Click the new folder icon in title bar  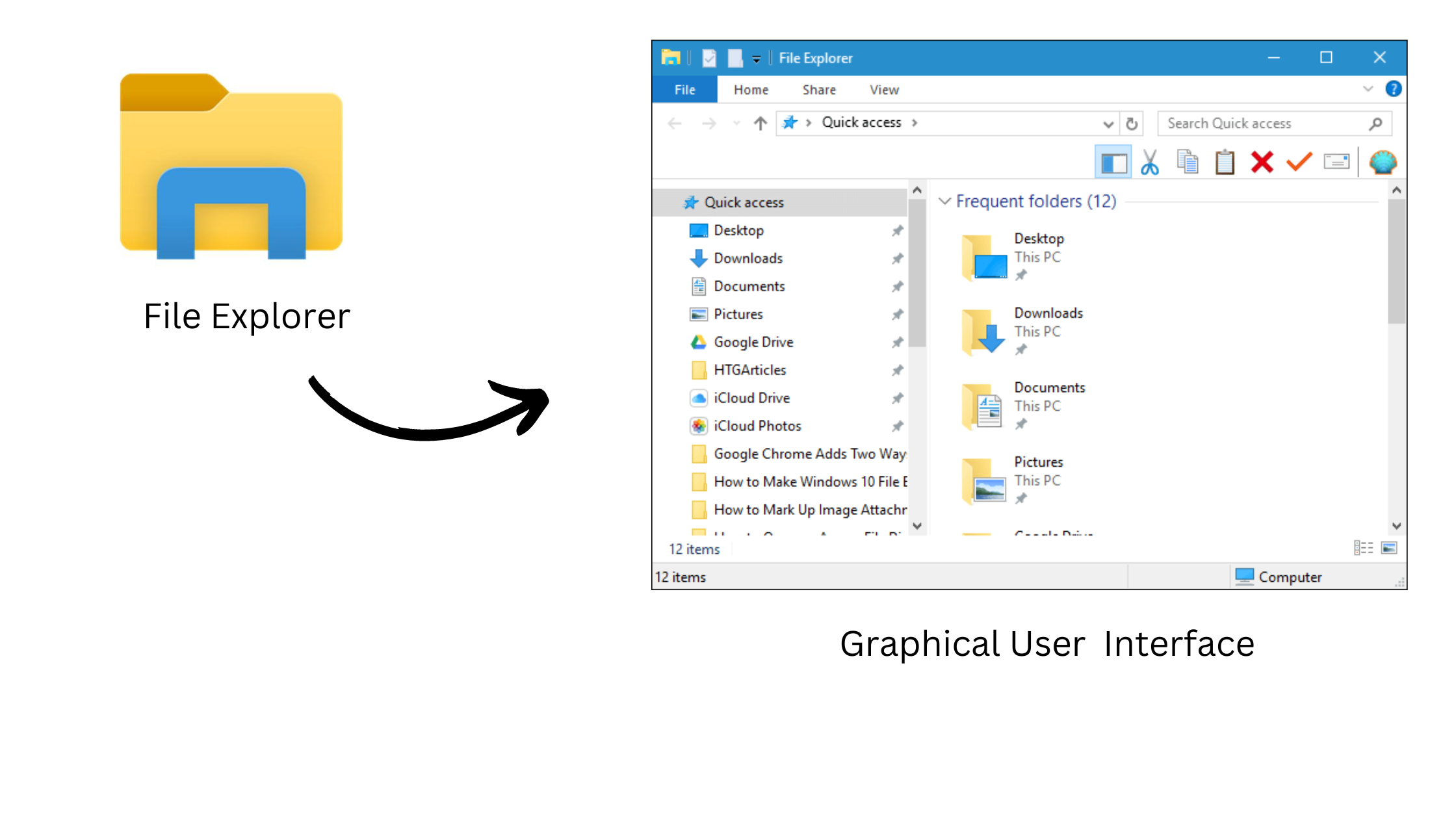coord(735,58)
